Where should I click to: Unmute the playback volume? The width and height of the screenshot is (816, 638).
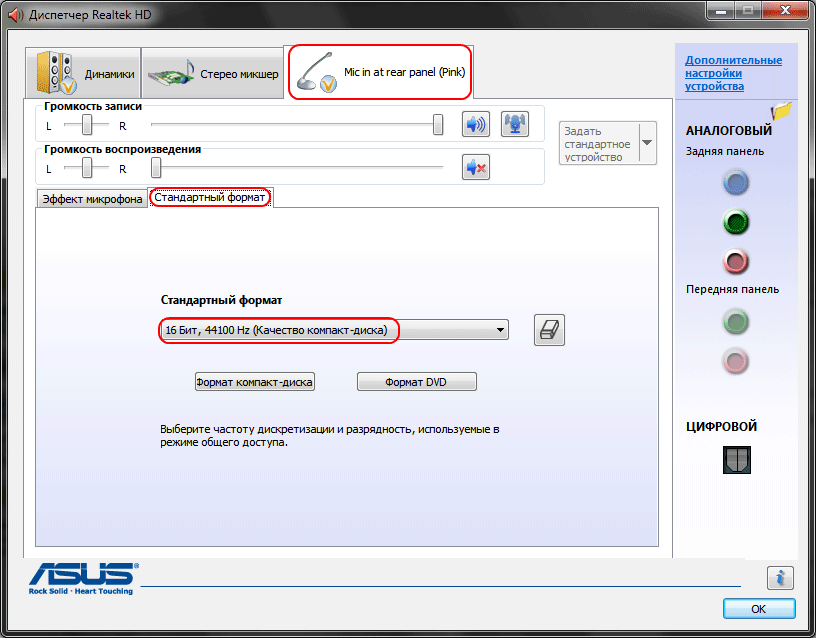475,168
